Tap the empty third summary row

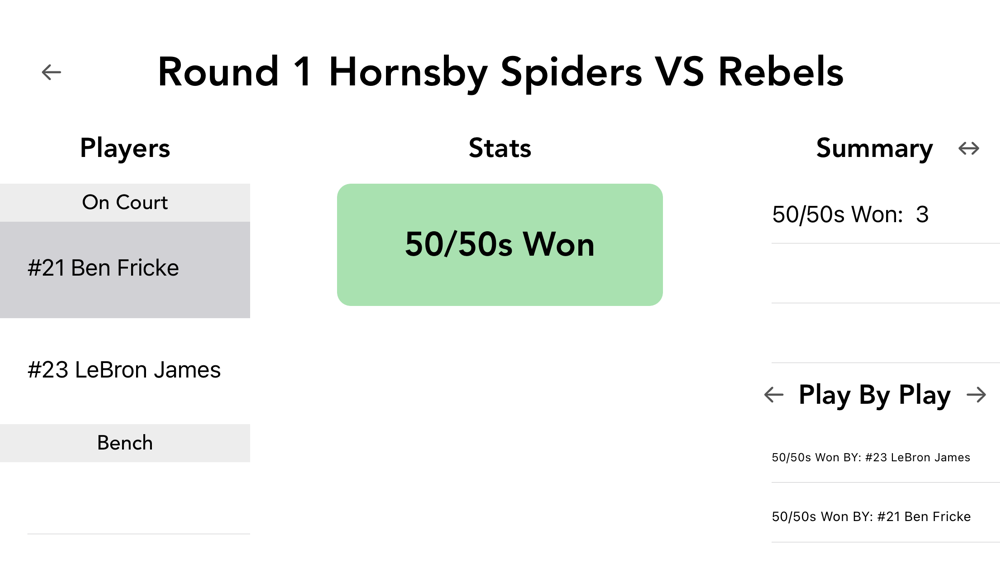click(885, 333)
